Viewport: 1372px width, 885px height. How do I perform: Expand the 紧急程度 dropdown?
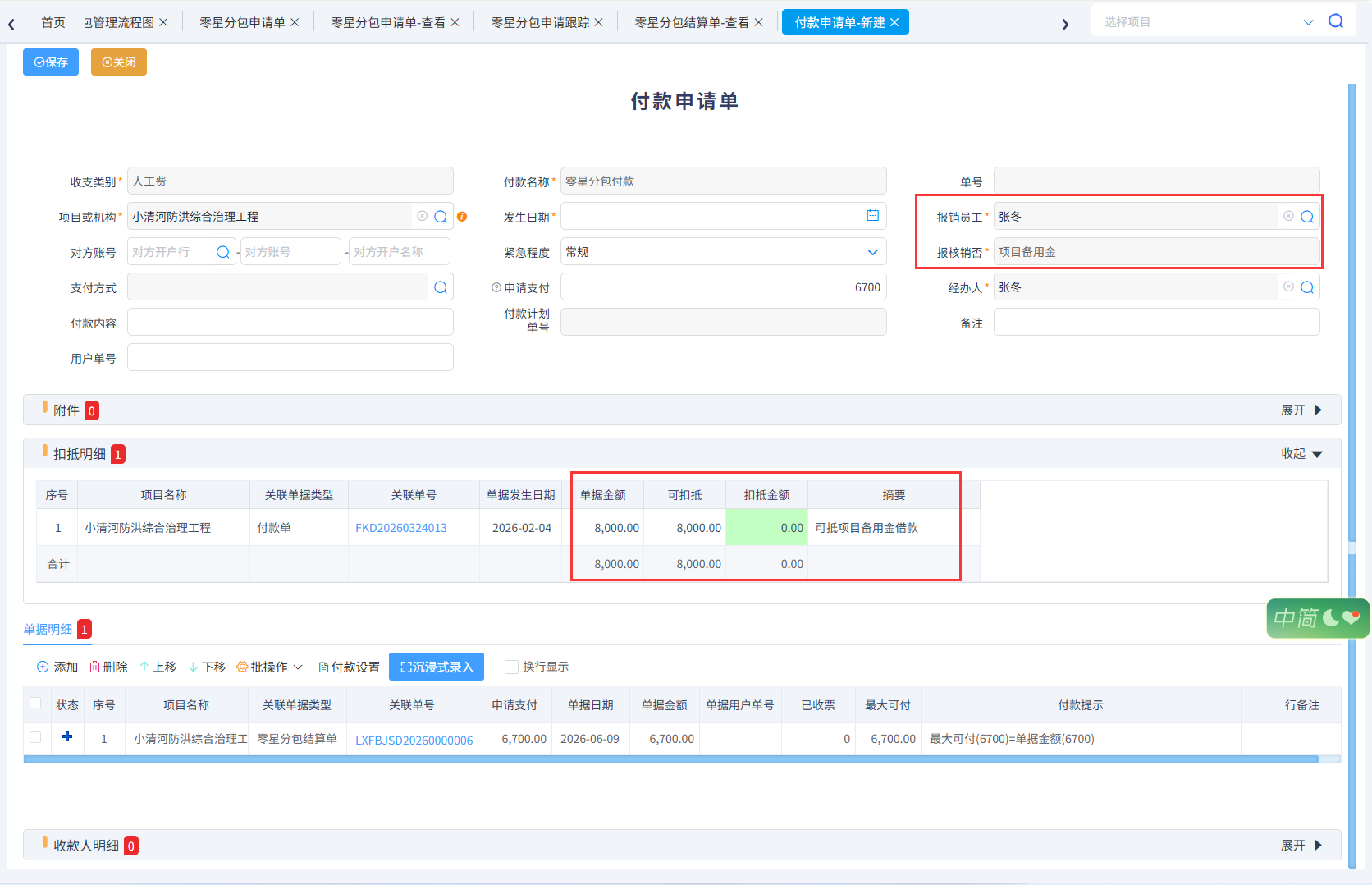point(873,252)
